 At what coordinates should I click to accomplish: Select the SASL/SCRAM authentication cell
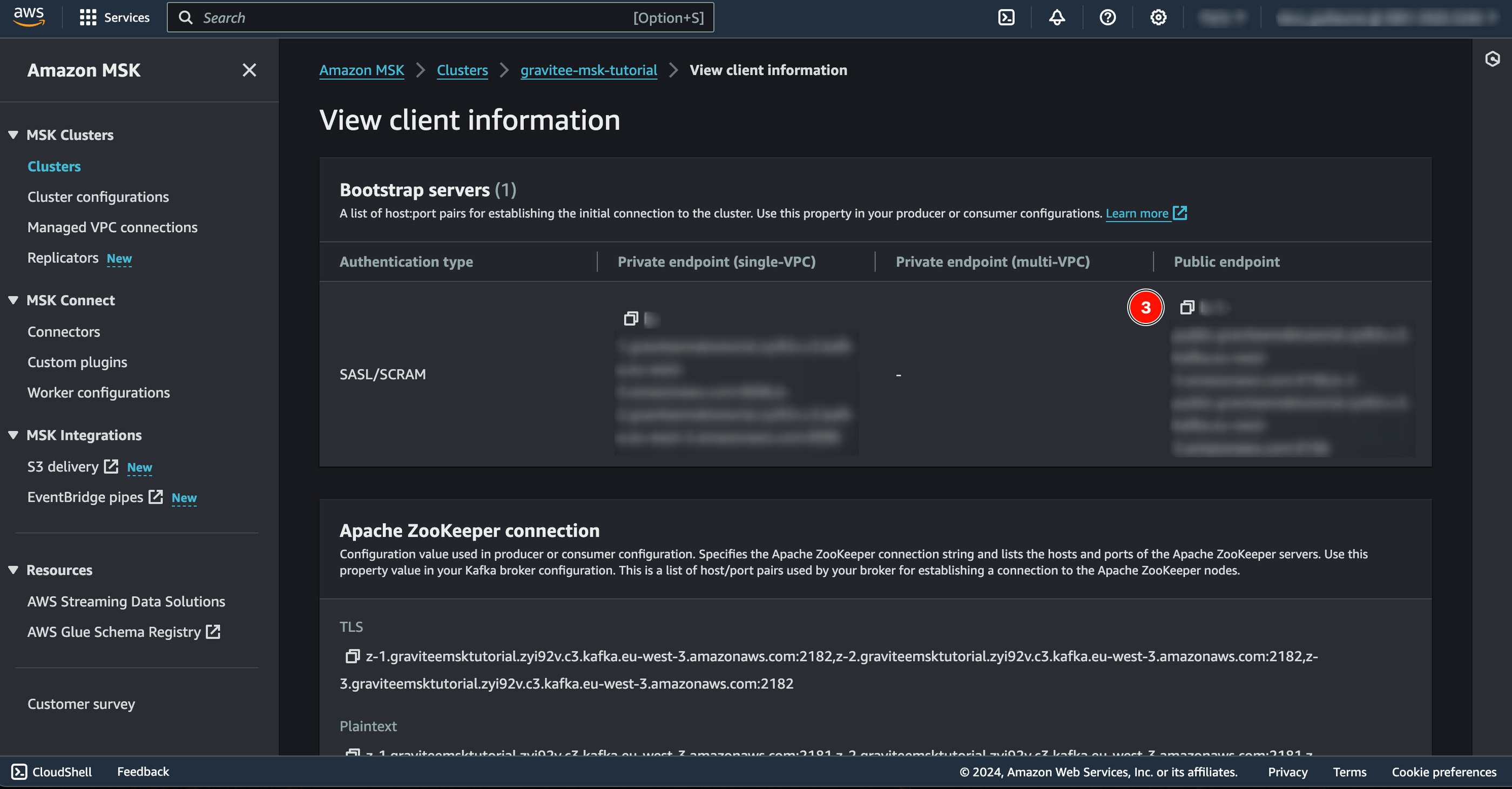click(x=383, y=374)
